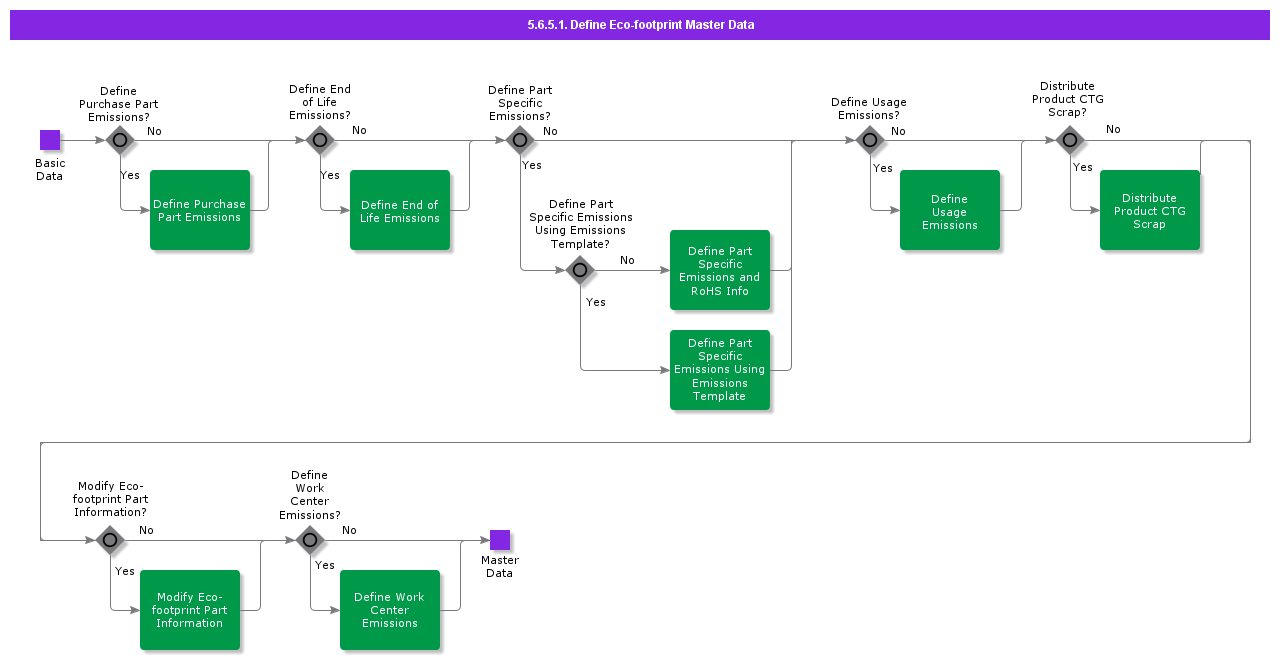Open Define Part Specific Emissions Using Emissions Template box
Screen dimensions: 1280x660
tap(720, 370)
